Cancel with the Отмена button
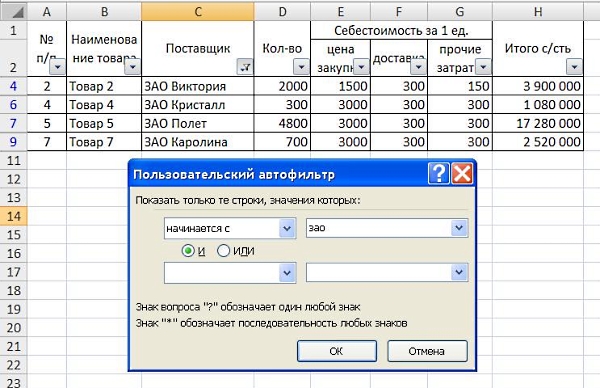The width and height of the screenshot is (600, 388). tap(427, 351)
